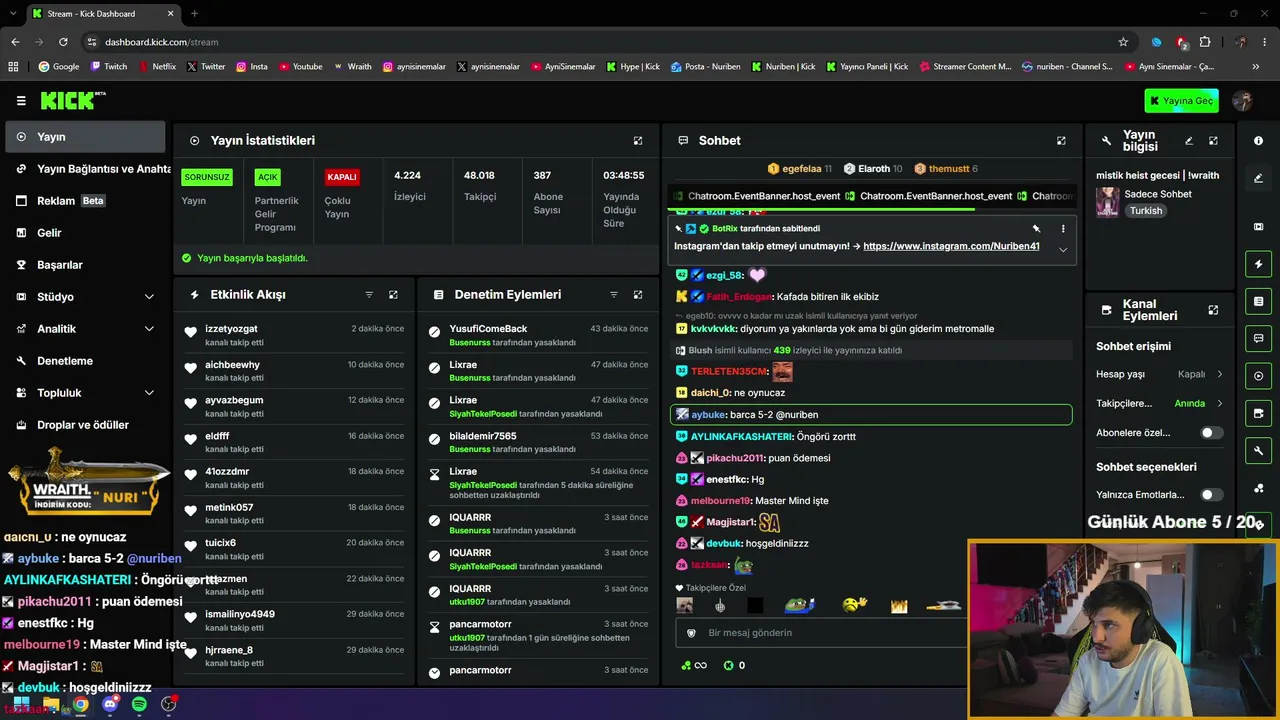
Task: Expand the Topluluk sidebar section
Action: 149,393
